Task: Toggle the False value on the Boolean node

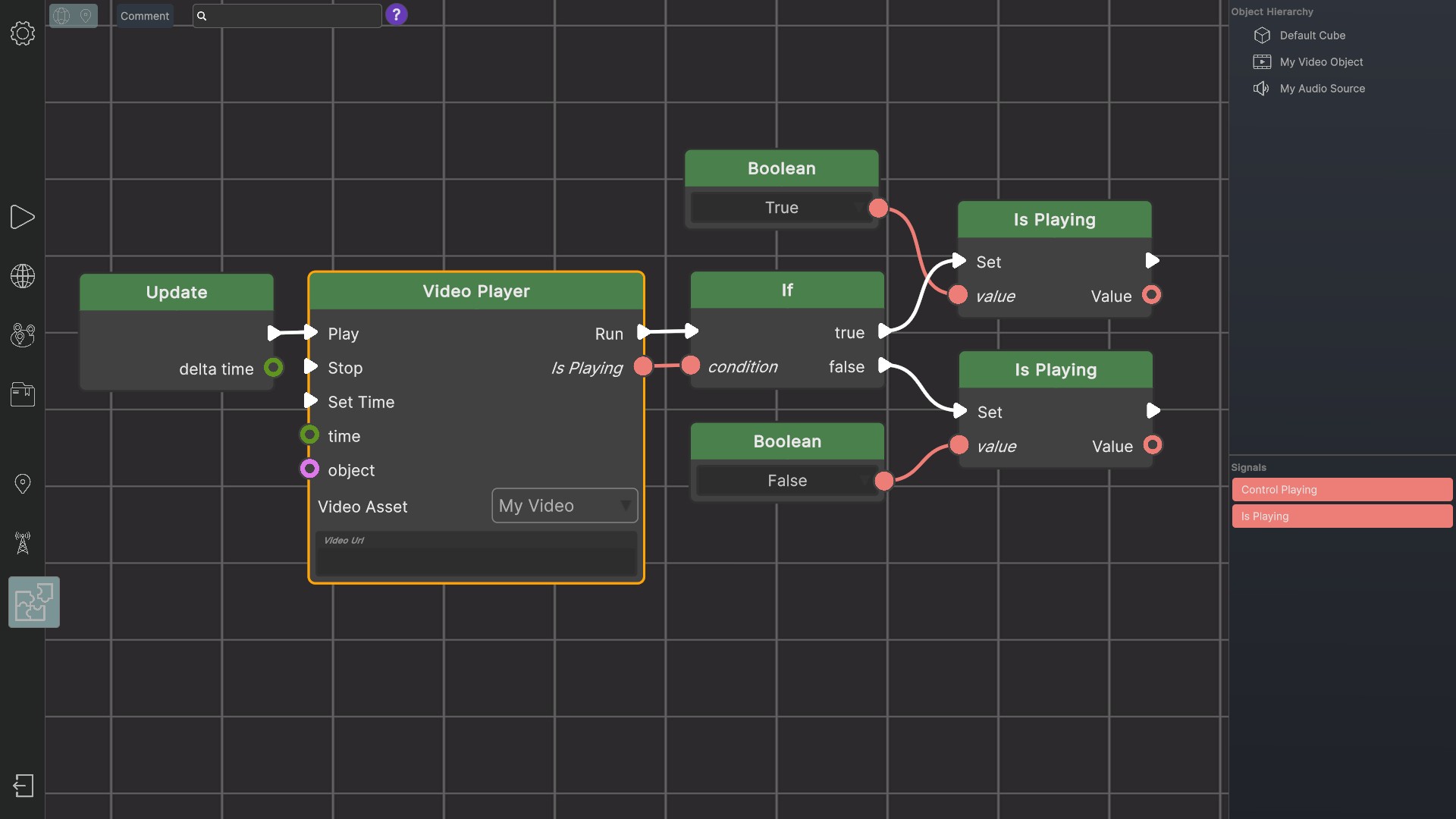Action: pyautogui.click(x=787, y=480)
